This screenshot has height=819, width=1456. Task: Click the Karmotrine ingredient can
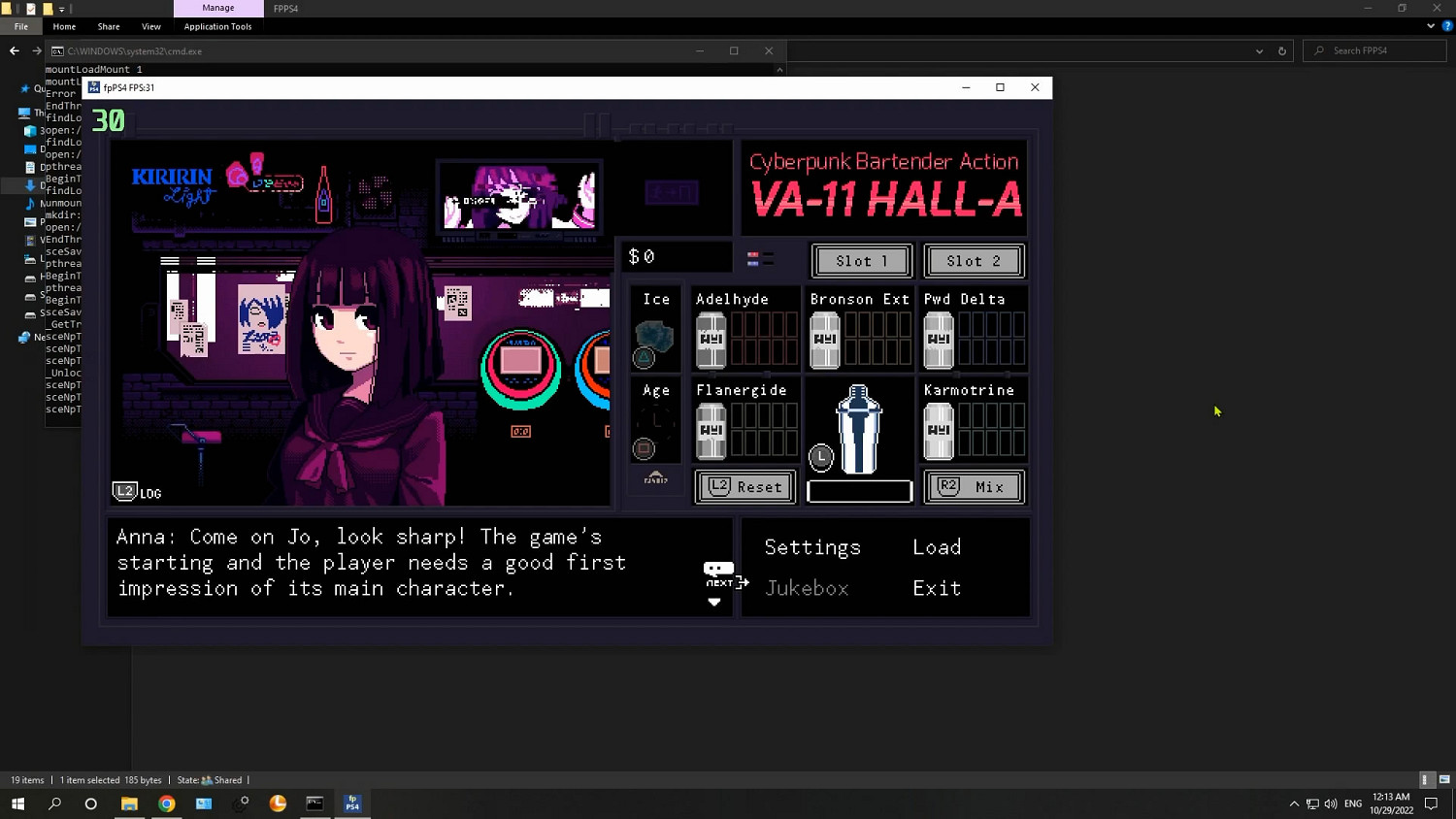tap(939, 431)
